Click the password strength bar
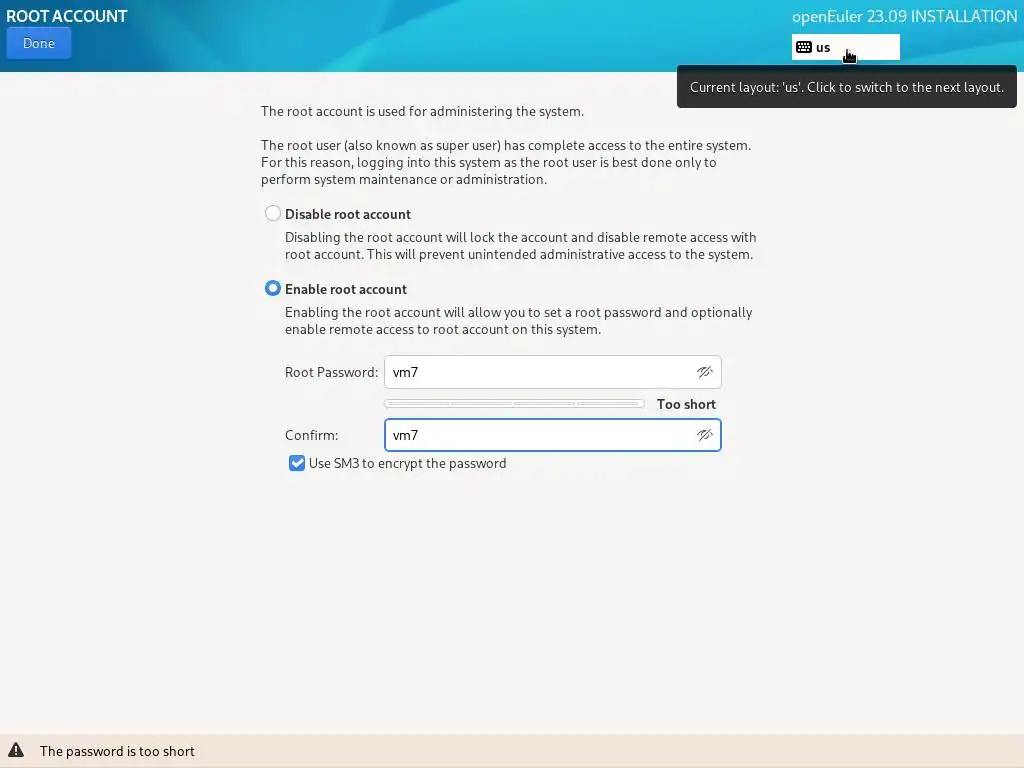Image resolution: width=1024 pixels, height=768 pixels. pos(515,404)
